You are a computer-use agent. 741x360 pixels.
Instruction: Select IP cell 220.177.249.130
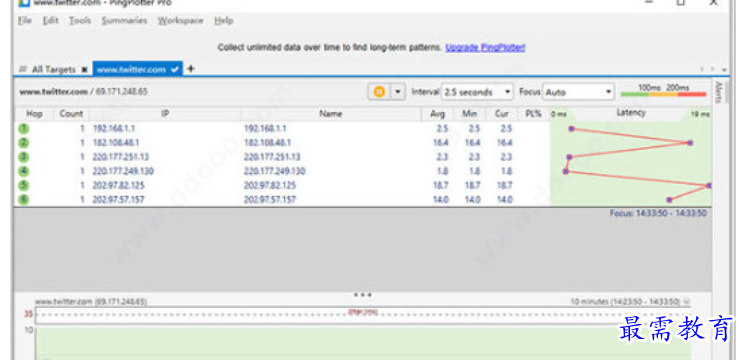point(123,171)
